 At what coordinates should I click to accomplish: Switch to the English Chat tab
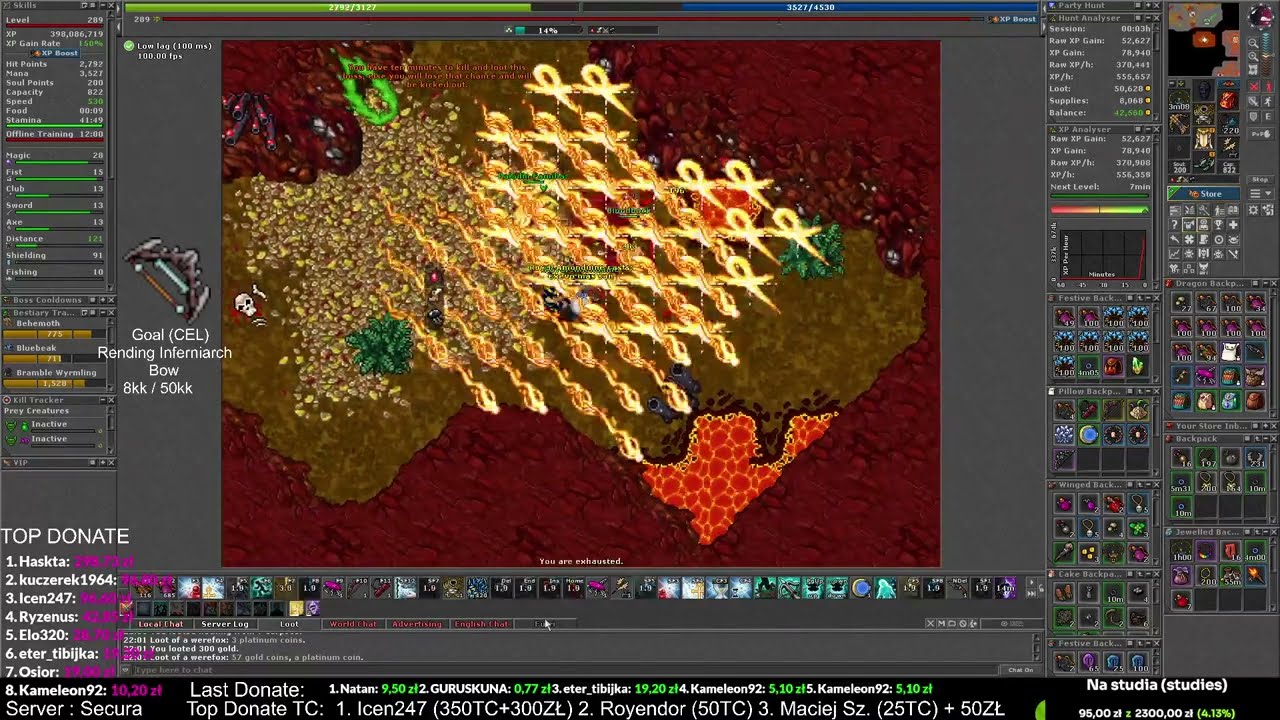point(481,623)
